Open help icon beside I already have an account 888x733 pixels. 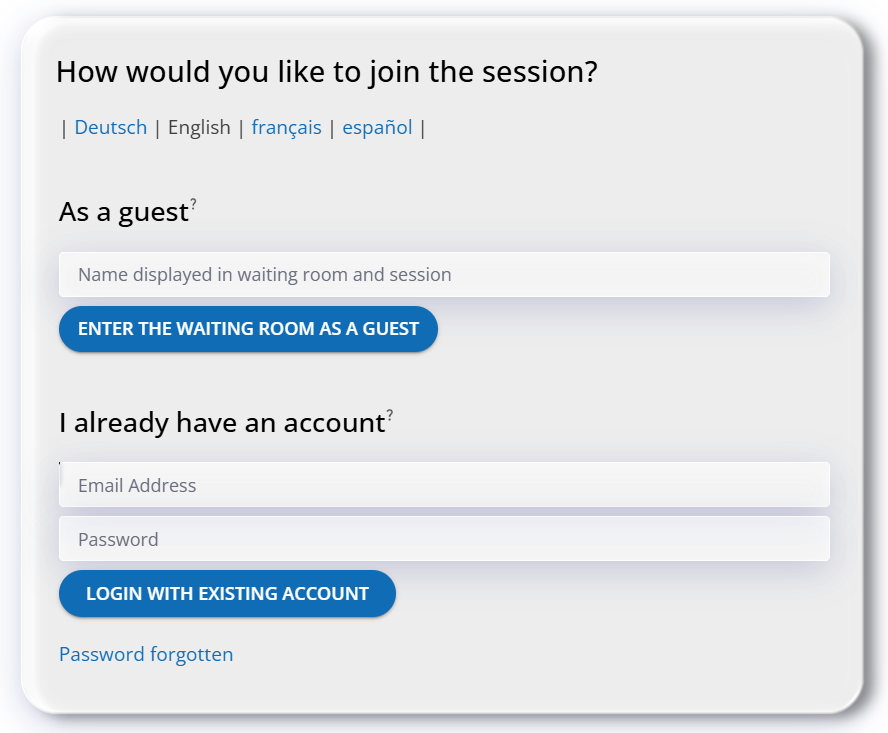tap(390, 414)
